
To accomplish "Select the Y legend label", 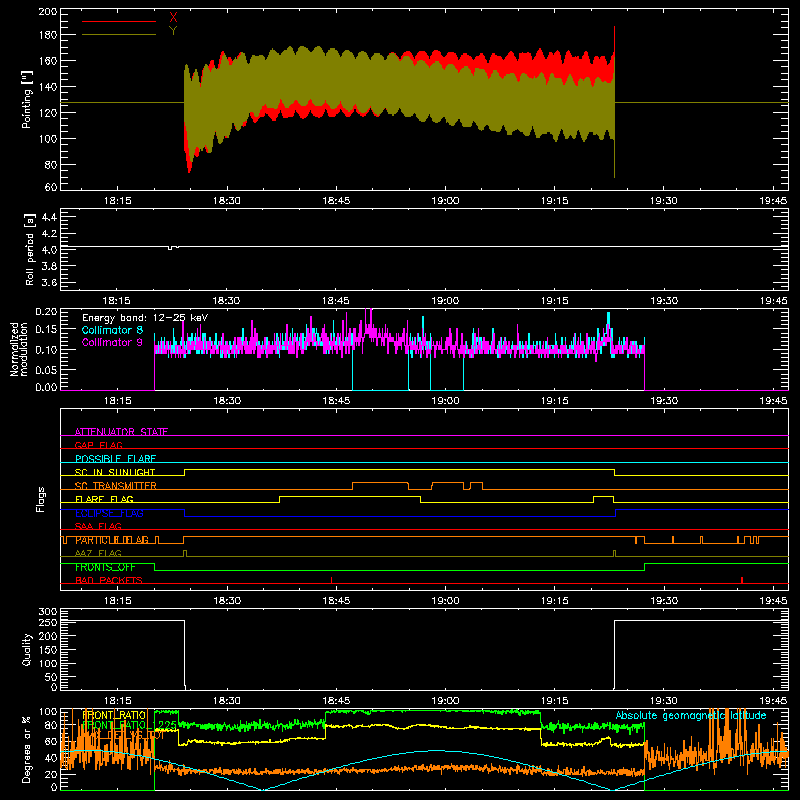I will click(x=173, y=31).
